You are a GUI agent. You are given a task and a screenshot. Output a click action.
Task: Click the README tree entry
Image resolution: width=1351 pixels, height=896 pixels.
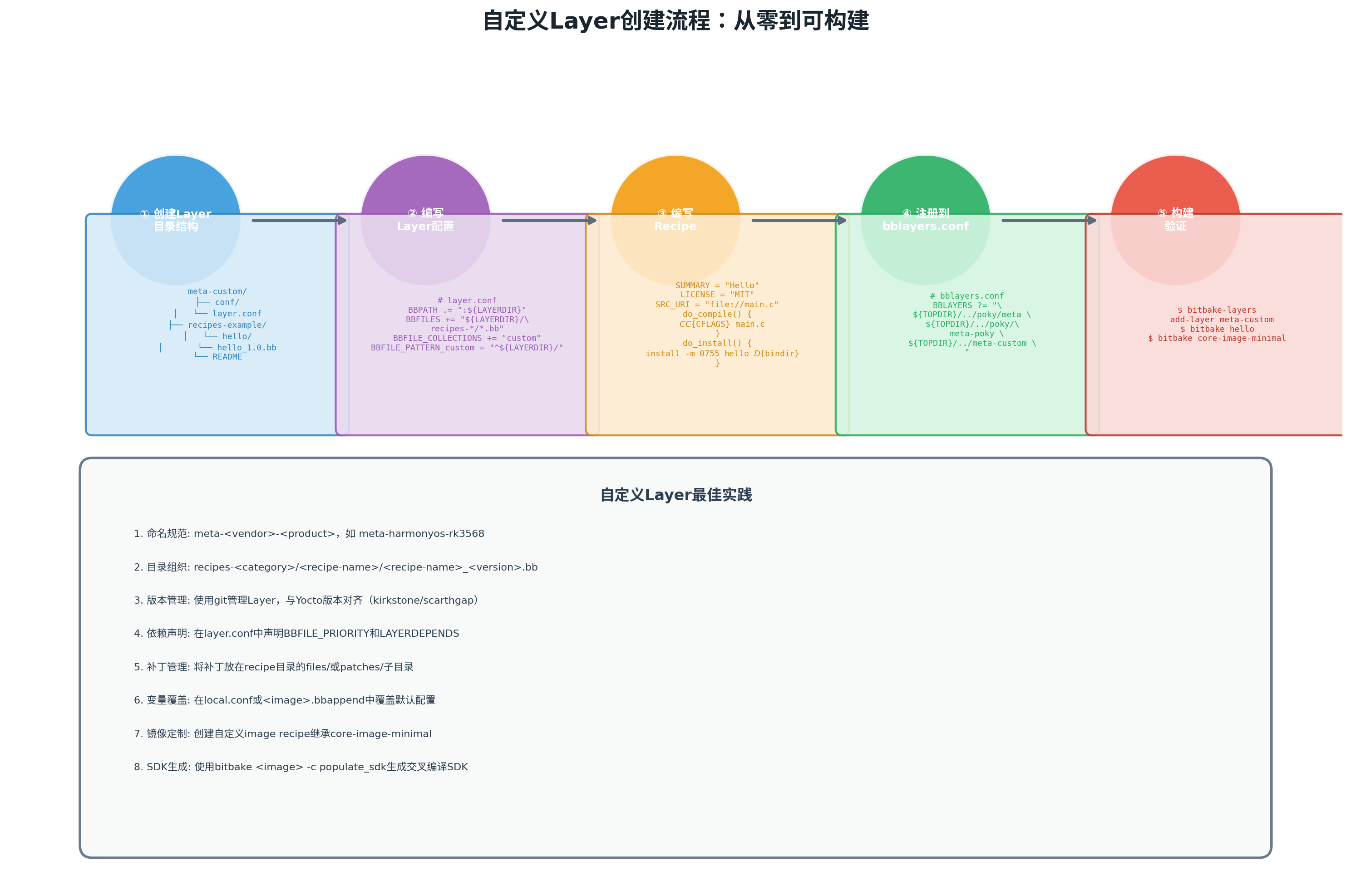(x=218, y=357)
